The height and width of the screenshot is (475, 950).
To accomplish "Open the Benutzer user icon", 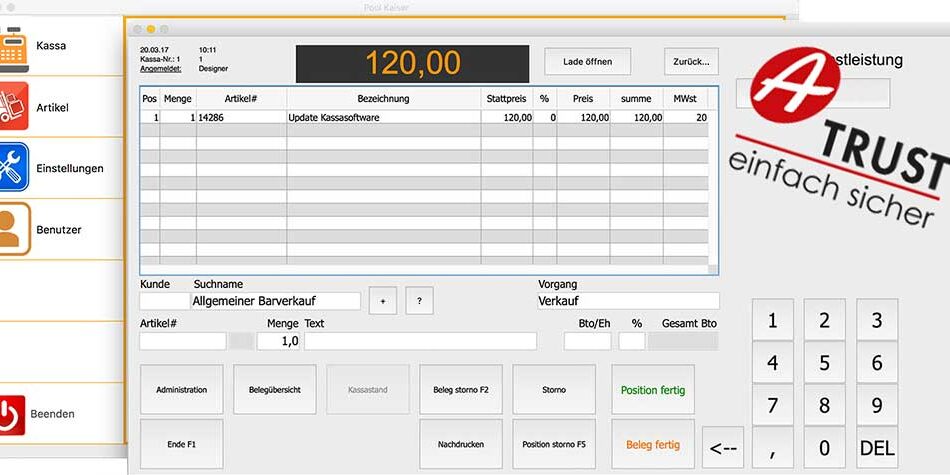I will pyautogui.click(x=13, y=229).
